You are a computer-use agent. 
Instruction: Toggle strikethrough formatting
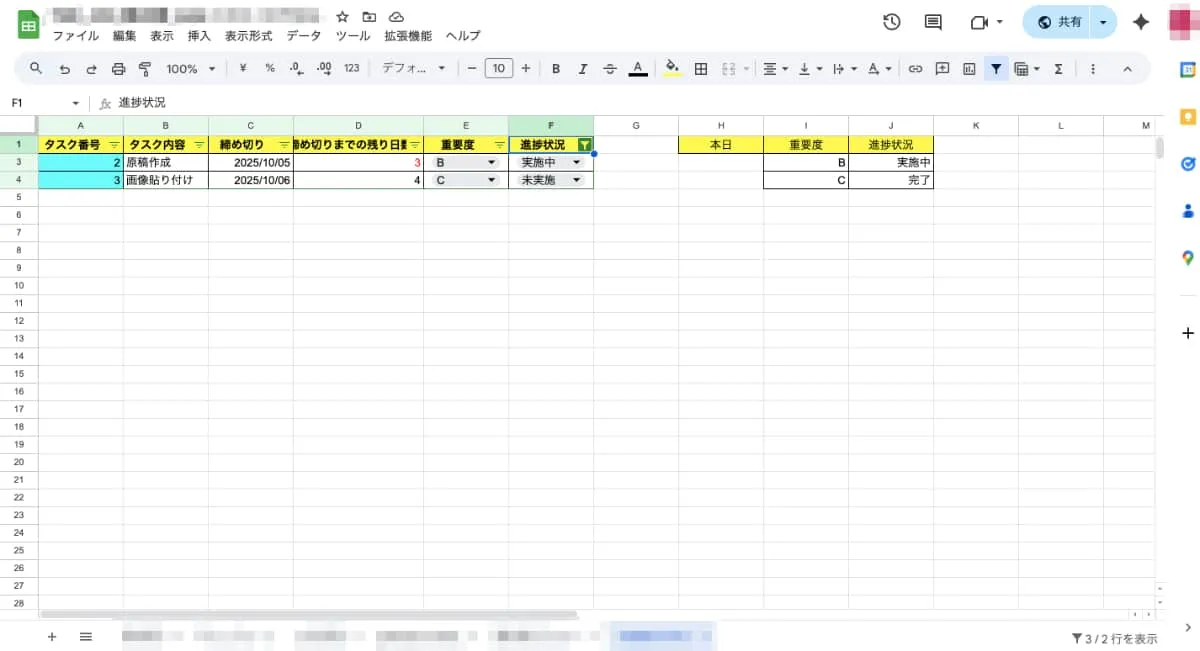[x=609, y=69]
